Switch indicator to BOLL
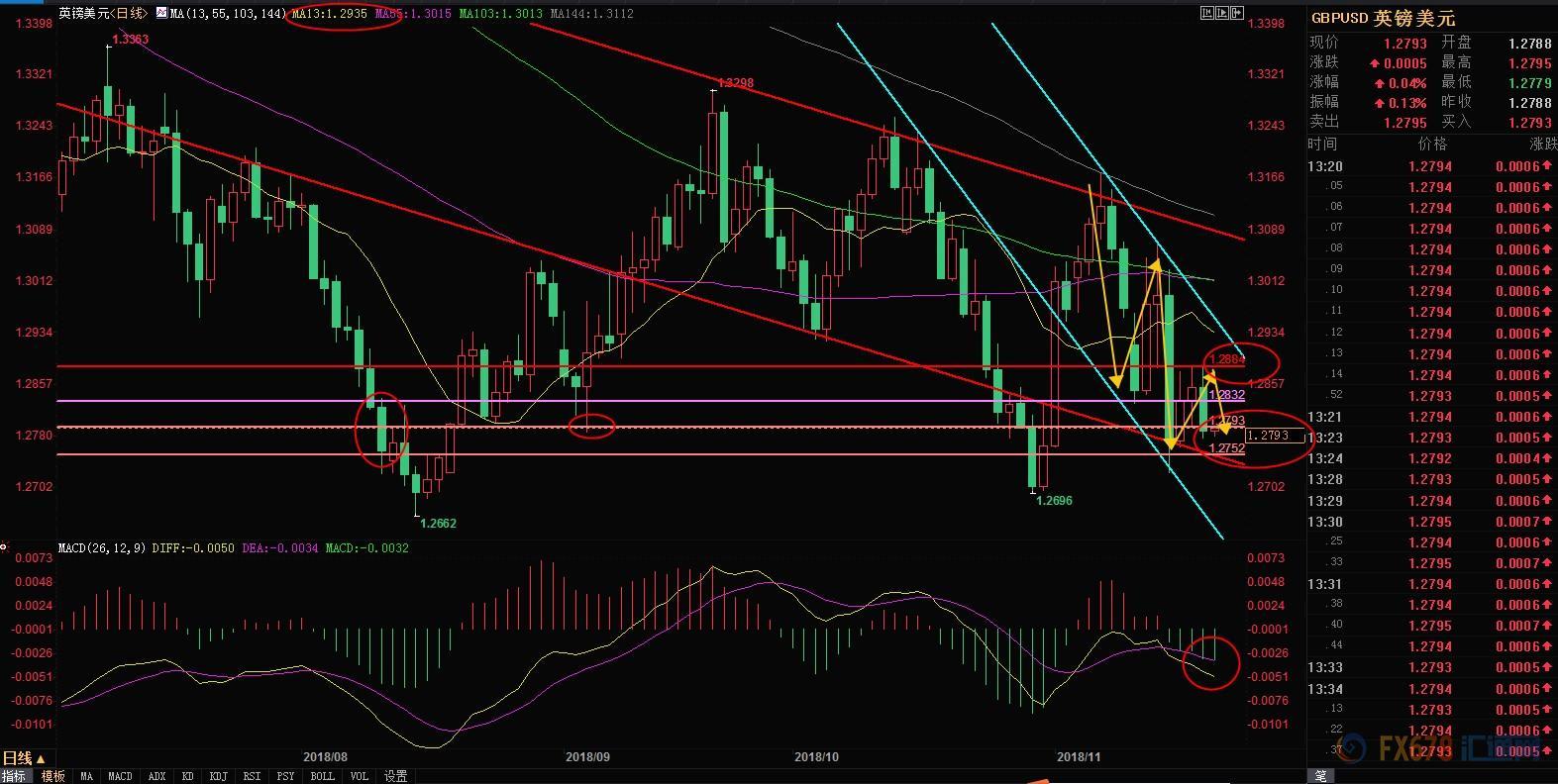1558x784 pixels. coord(322,776)
